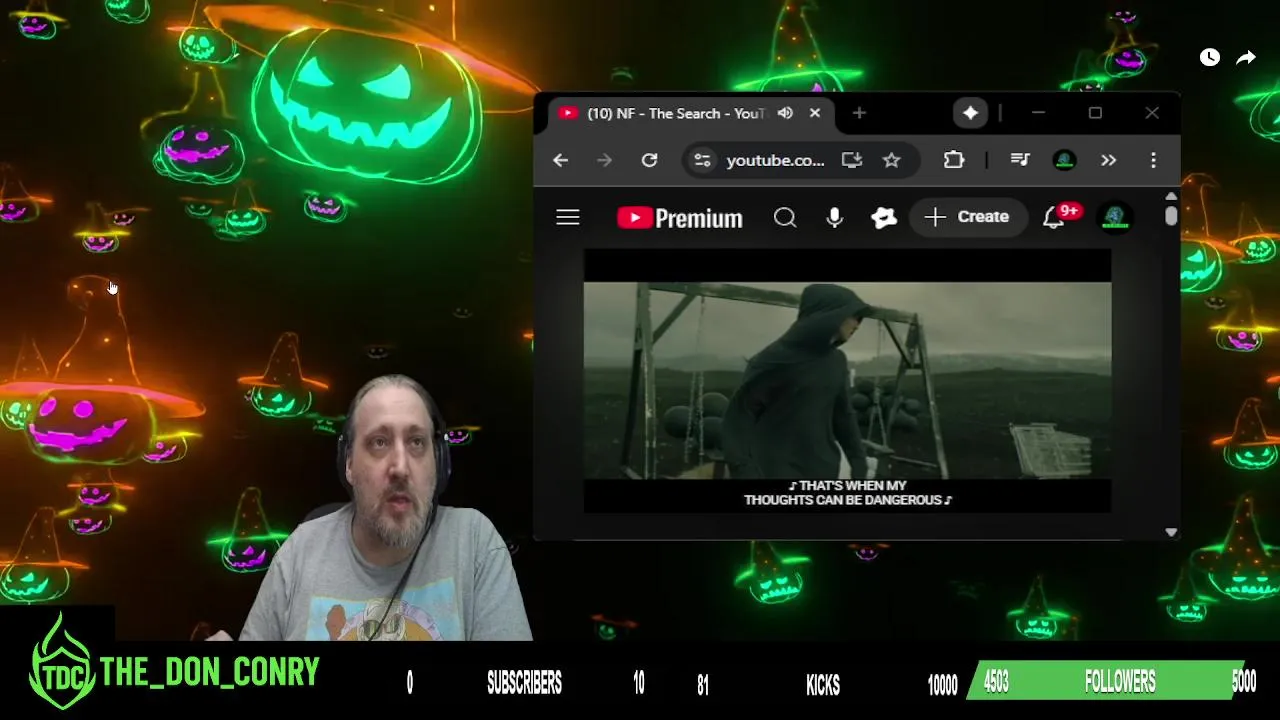Click the Watch later clock icon
The image size is (1280, 720).
(x=1210, y=58)
